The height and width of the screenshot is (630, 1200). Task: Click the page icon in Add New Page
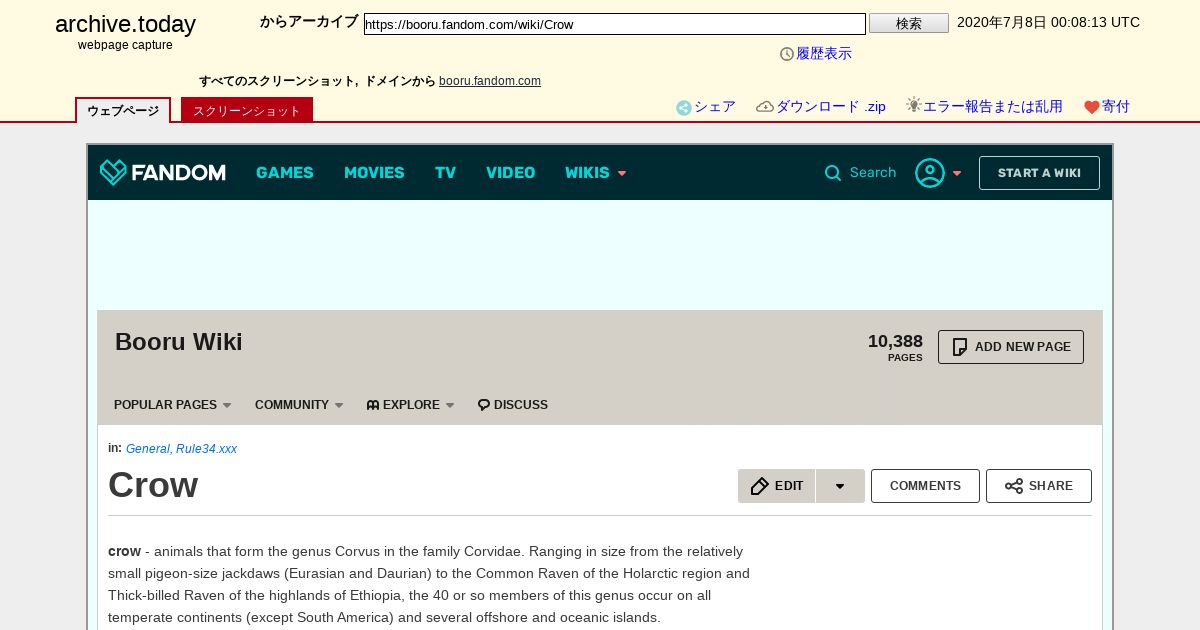click(x=960, y=347)
